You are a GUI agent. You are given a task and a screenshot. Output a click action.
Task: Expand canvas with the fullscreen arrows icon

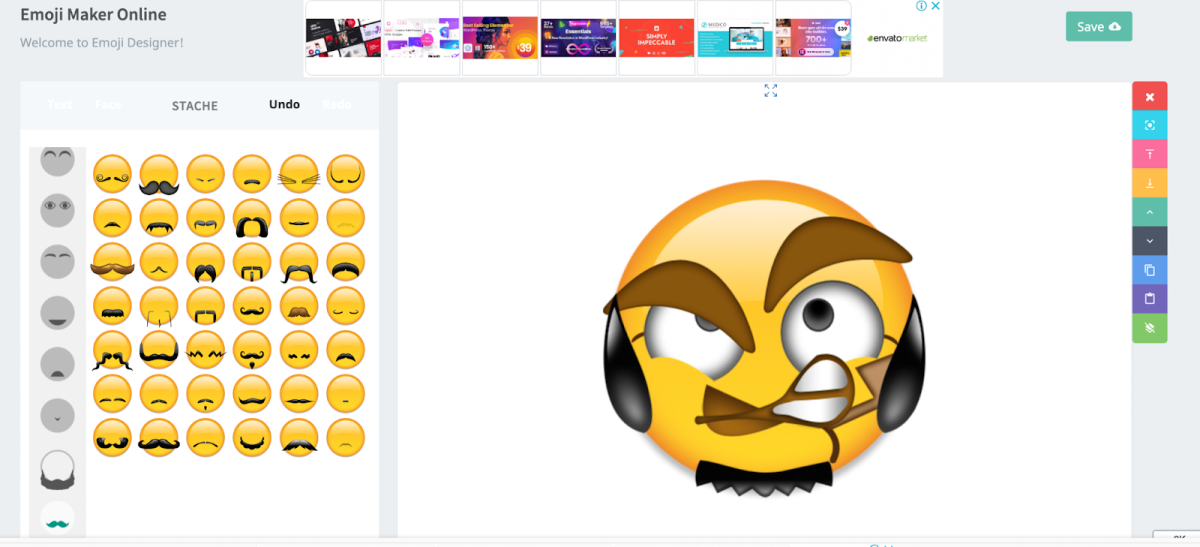point(771,91)
